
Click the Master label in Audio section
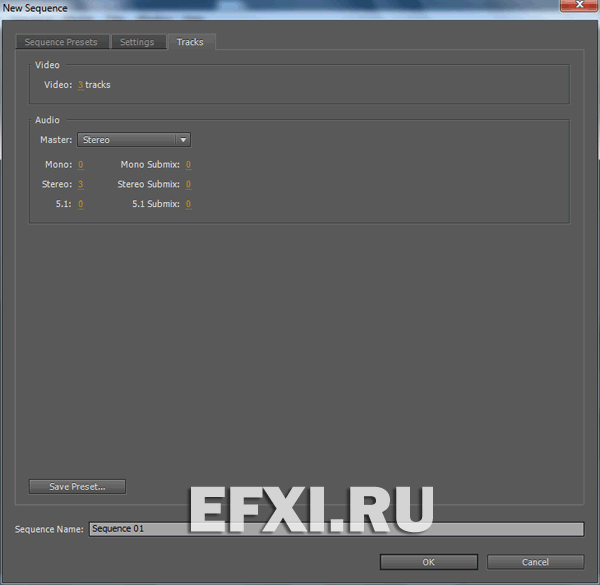55,140
